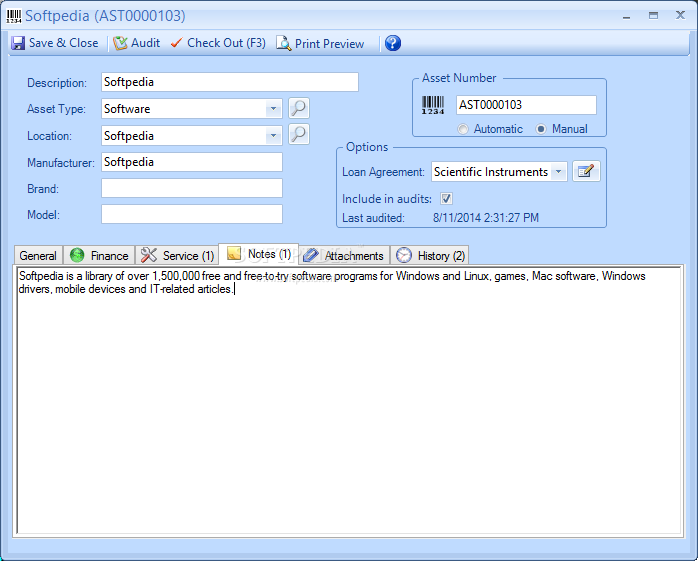Click the Save & Close floppy disk icon
The image size is (698, 561).
tap(18, 43)
